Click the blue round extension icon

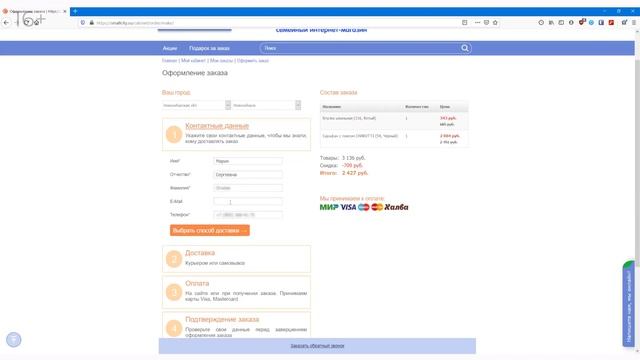pos(591,23)
